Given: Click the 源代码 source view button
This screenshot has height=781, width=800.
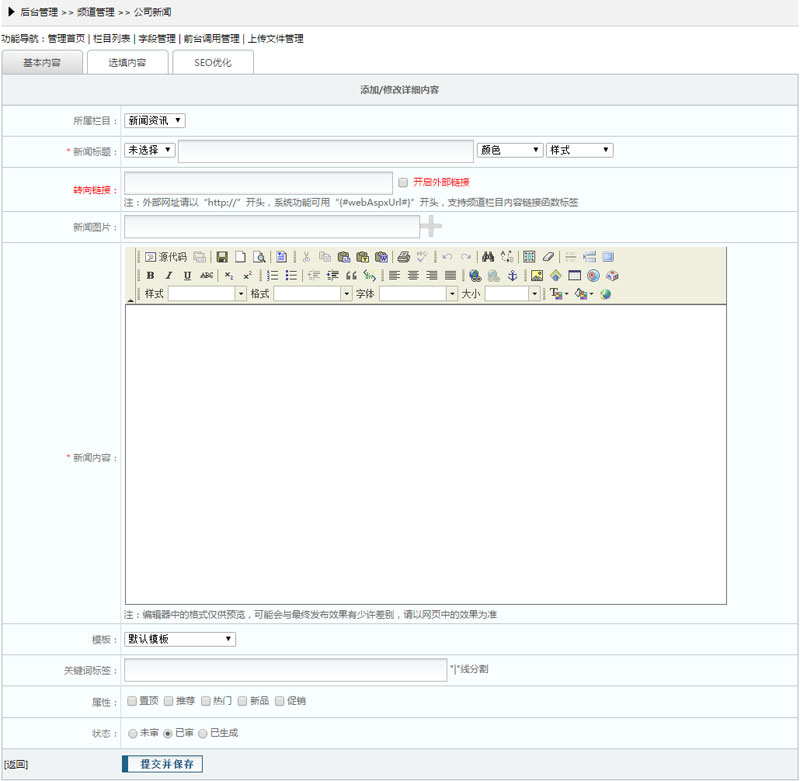Looking at the screenshot, I should click(166, 257).
